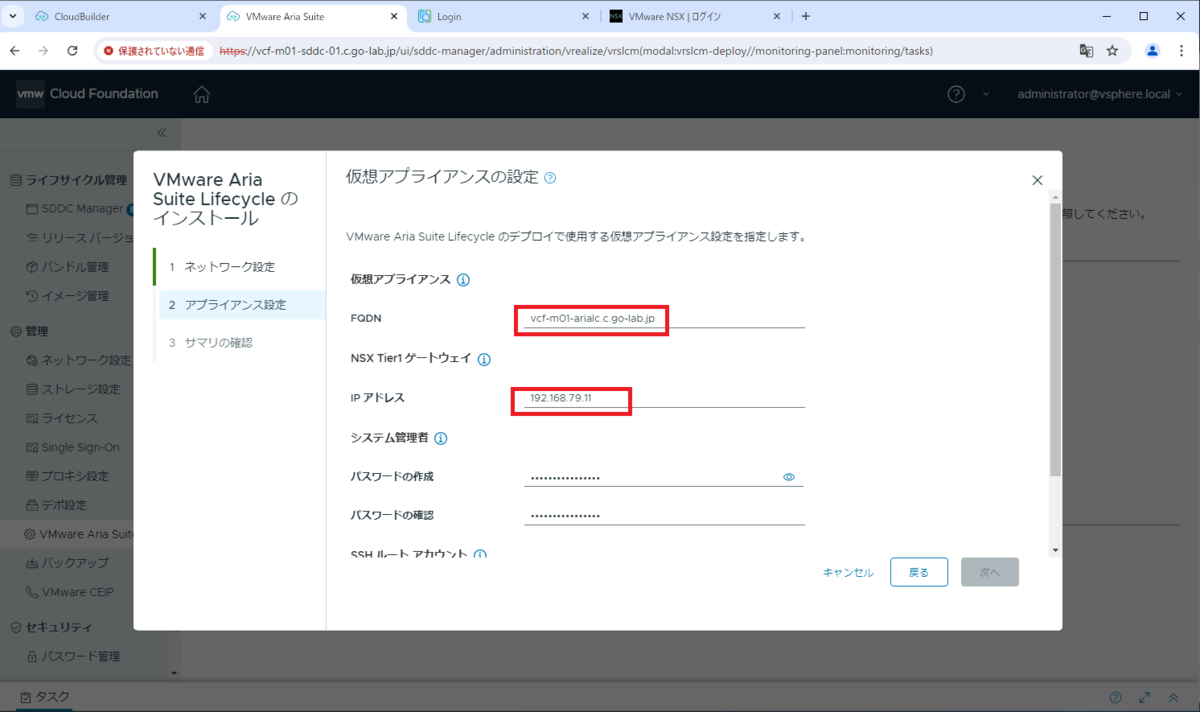1200x712 pixels.
Task: Collapse the ライフサイクル管理 sidebar section
Action: point(68,180)
